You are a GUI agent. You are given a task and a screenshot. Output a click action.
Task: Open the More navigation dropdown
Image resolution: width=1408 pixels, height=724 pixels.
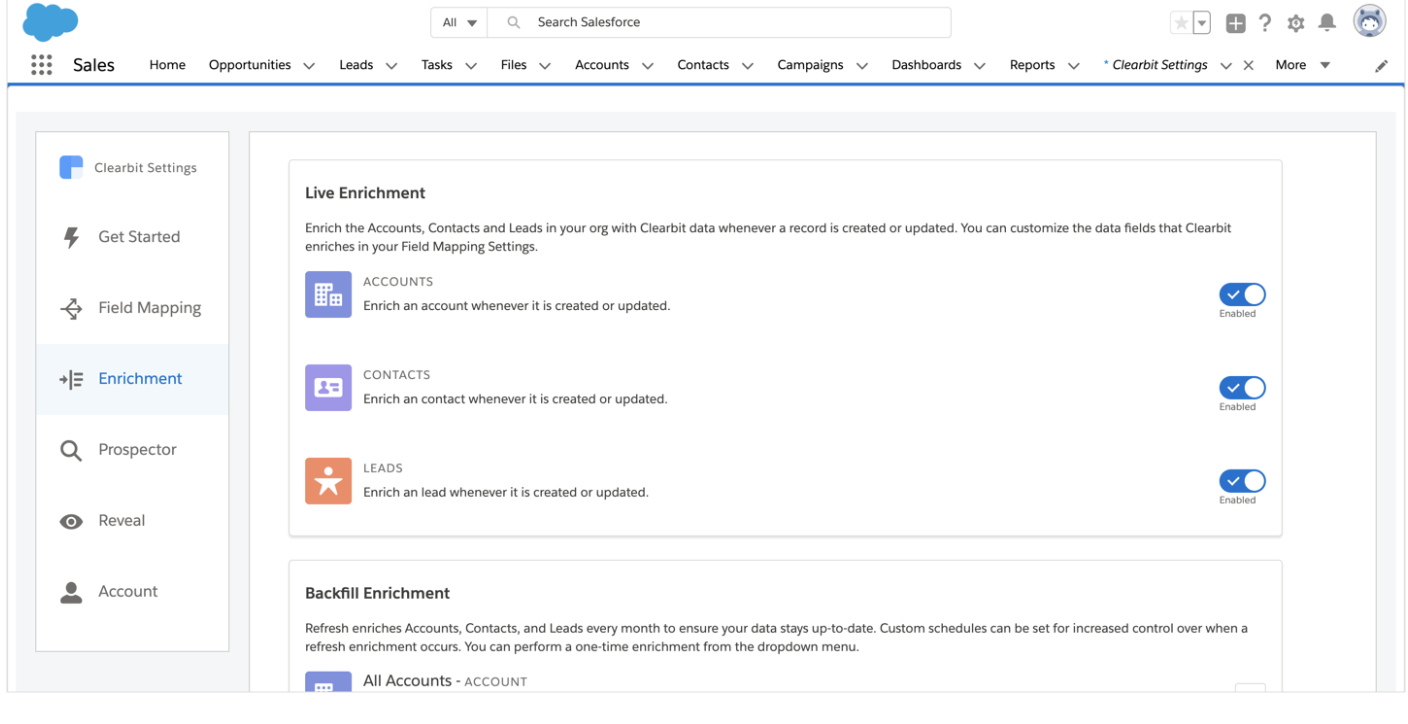coord(1303,65)
